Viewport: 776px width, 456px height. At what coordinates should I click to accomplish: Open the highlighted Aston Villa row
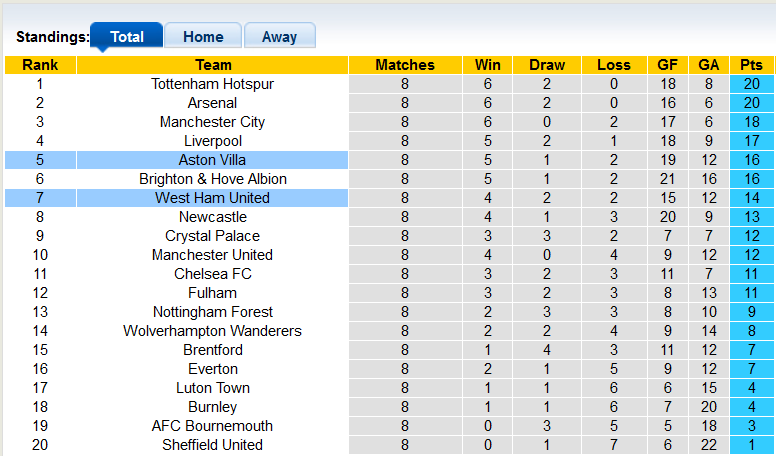coord(212,160)
